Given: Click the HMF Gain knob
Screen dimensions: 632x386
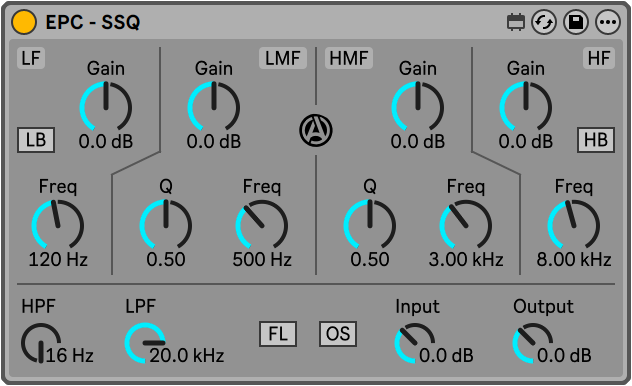Looking at the screenshot, I should click(x=418, y=106).
